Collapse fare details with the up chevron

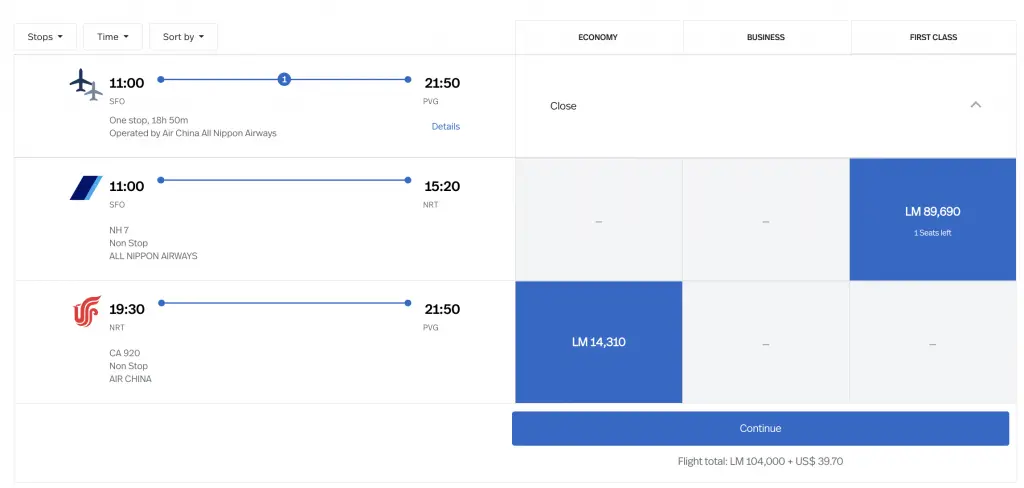pos(976,105)
